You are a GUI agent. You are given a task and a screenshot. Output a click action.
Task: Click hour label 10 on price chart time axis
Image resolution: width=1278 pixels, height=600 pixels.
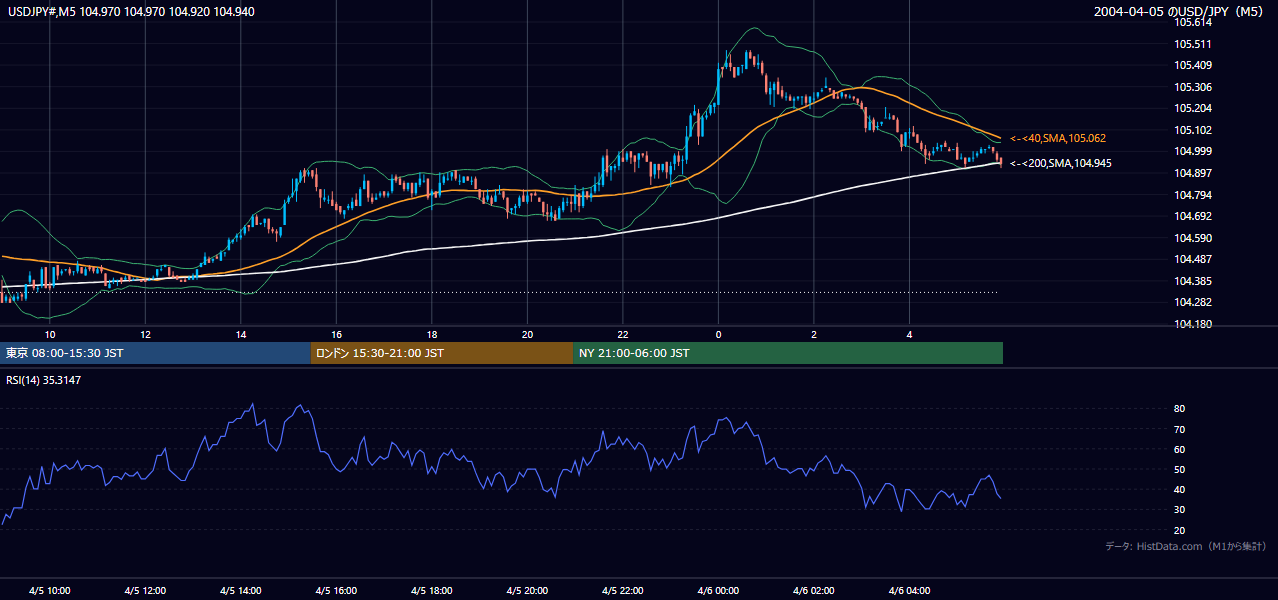coord(50,334)
